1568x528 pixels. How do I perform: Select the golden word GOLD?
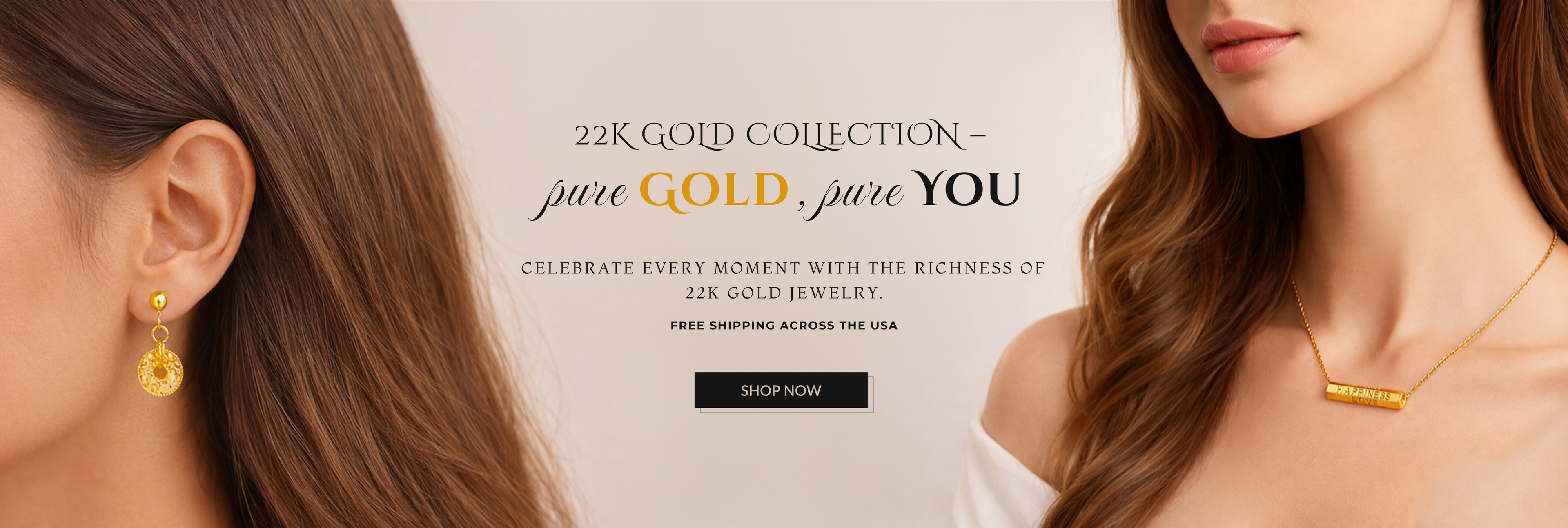click(x=714, y=191)
